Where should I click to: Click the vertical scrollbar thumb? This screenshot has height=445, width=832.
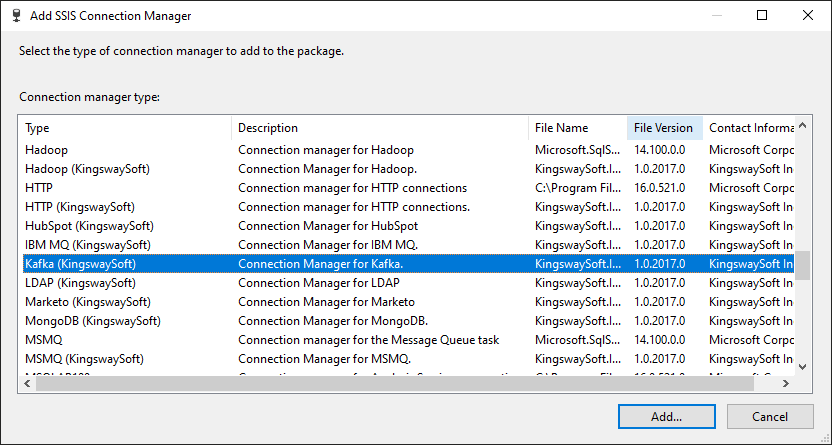803,266
